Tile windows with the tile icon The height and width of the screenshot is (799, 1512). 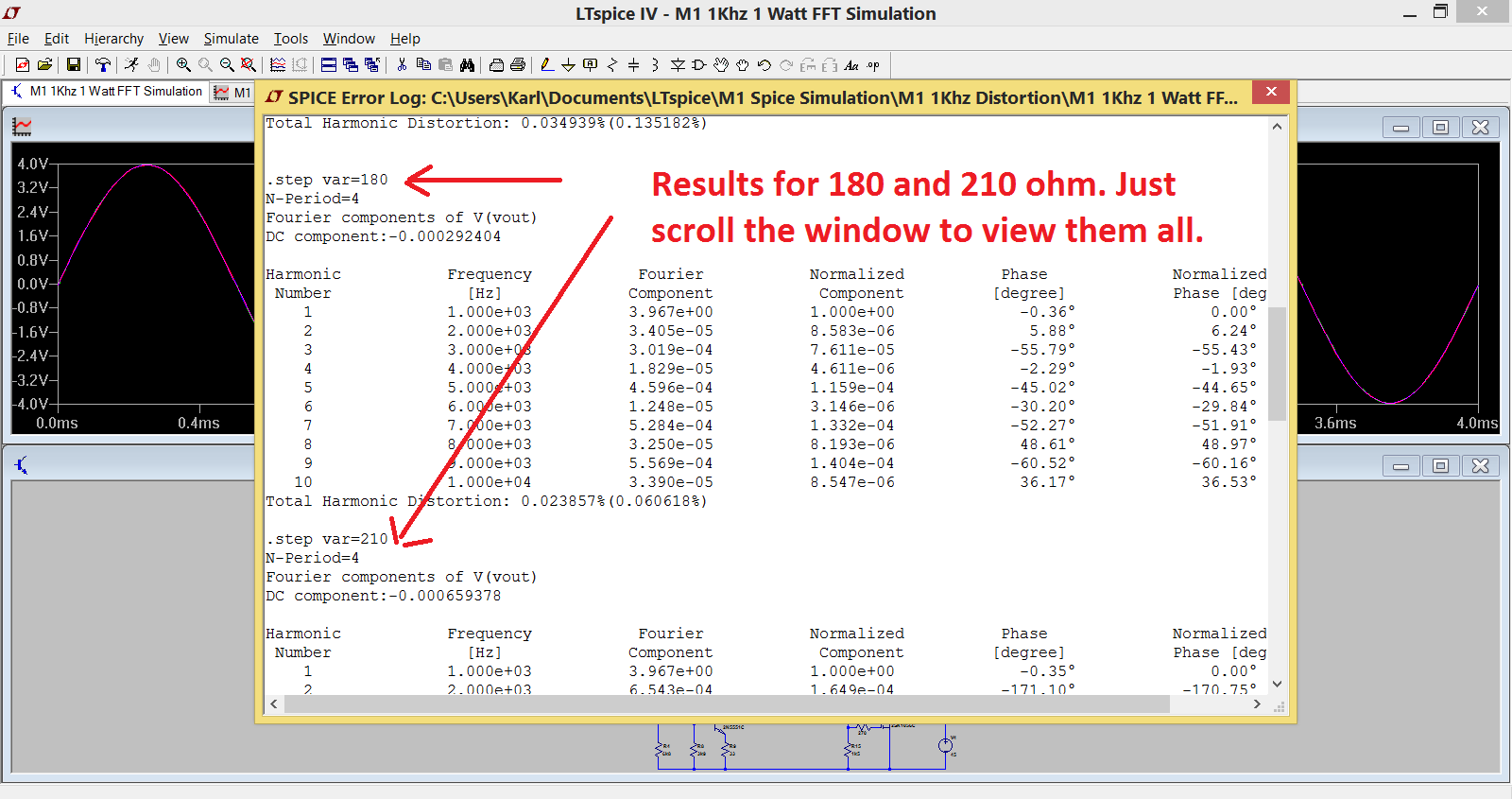tap(329, 65)
